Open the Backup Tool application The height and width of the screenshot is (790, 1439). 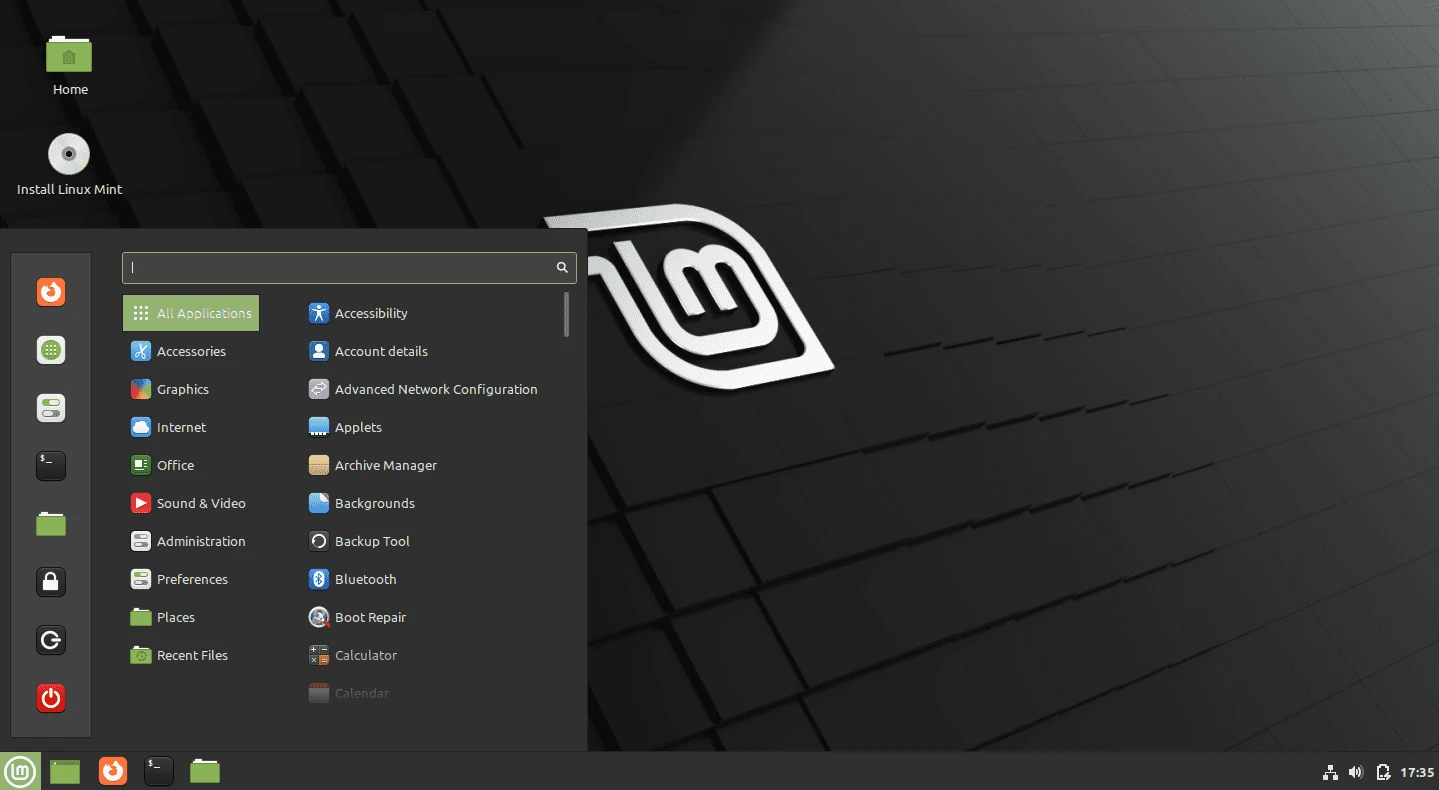pos(372,541)
